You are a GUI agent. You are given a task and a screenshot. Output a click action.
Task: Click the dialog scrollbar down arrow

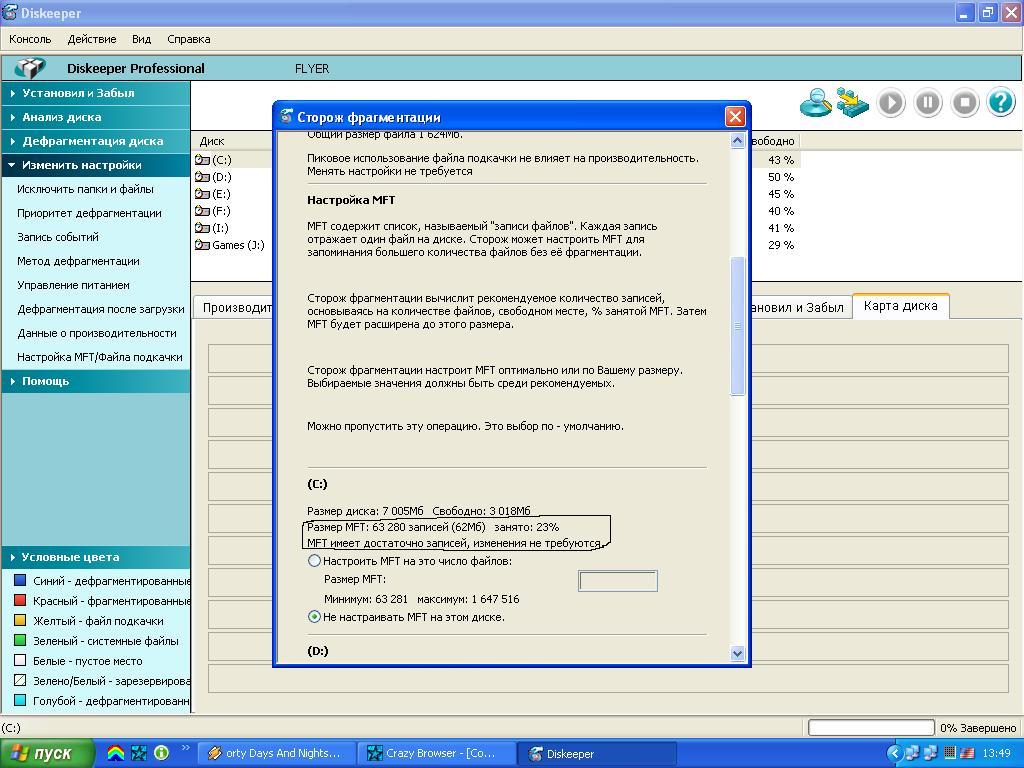pos(737,653)
